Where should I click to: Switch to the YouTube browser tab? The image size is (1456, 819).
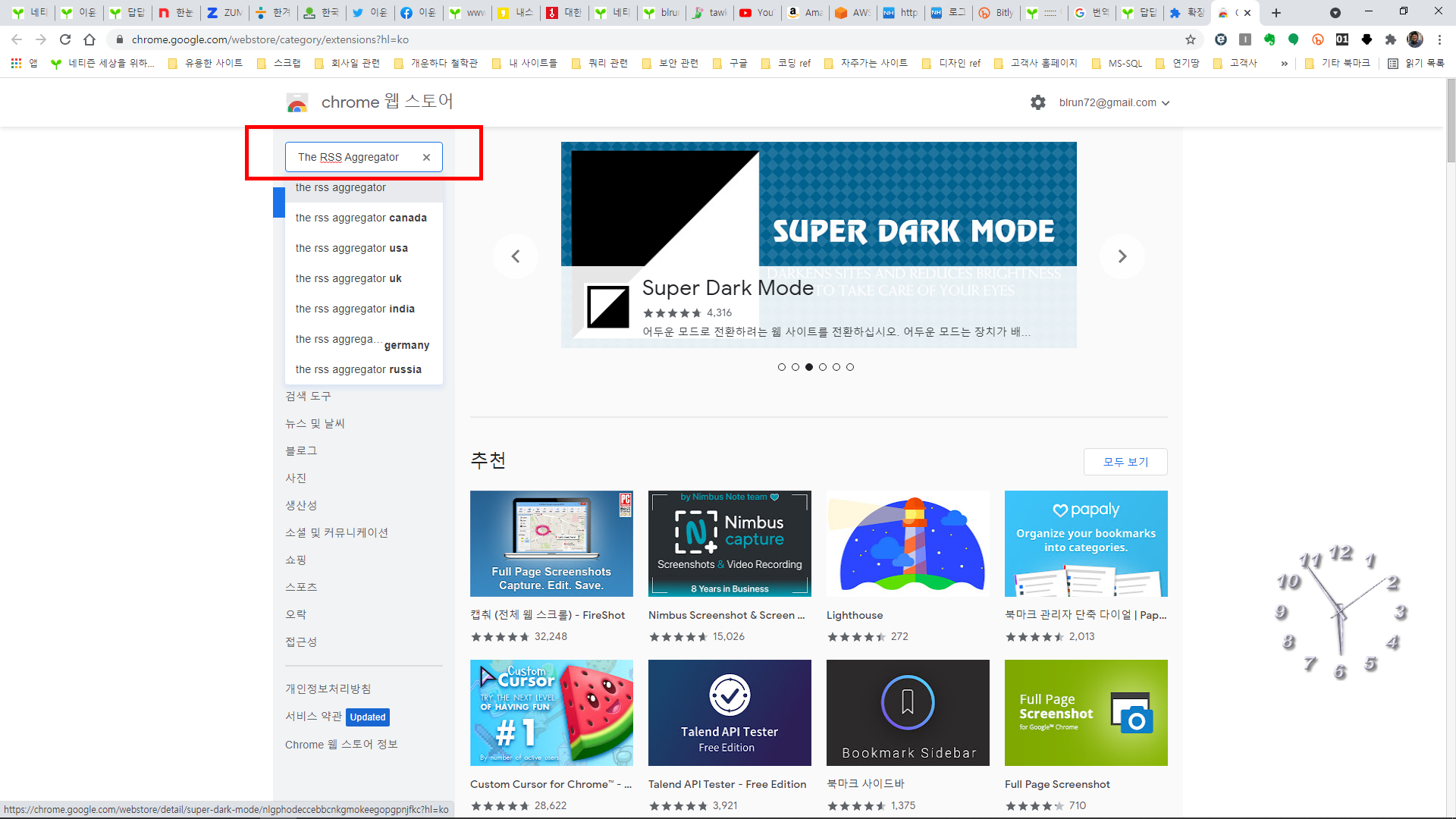tap(756, 12)
